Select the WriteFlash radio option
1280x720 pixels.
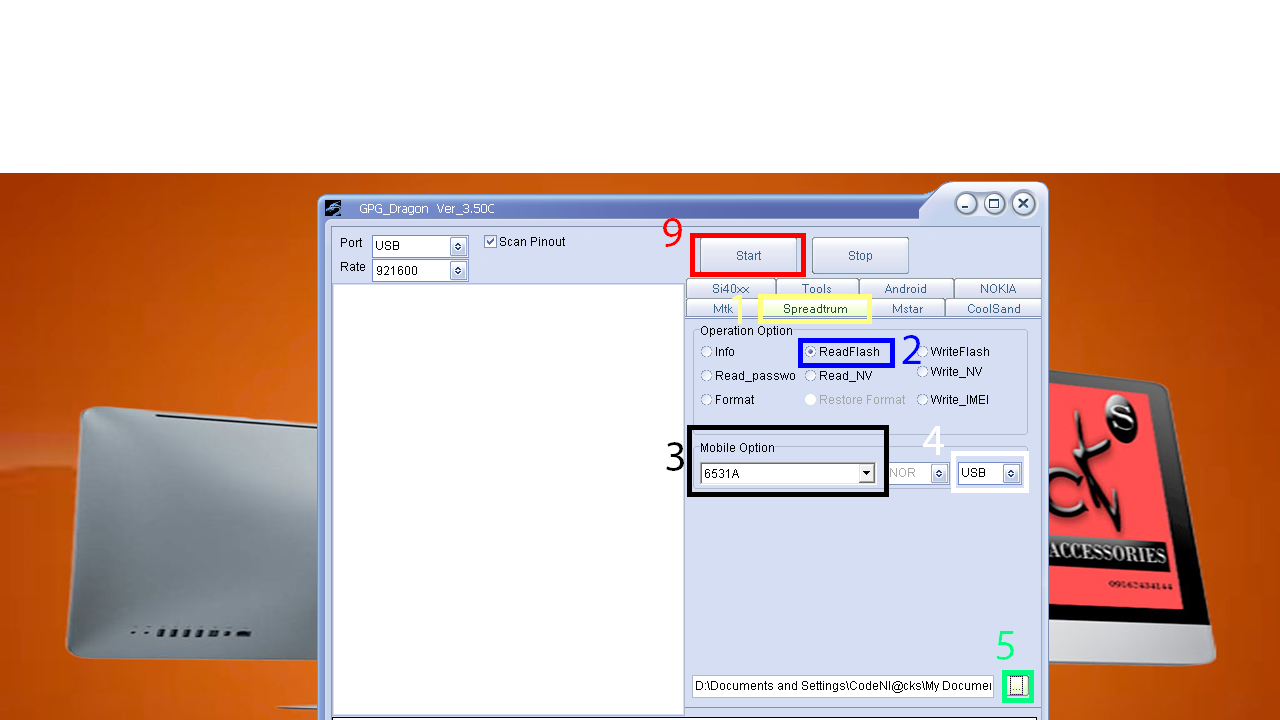923,352
